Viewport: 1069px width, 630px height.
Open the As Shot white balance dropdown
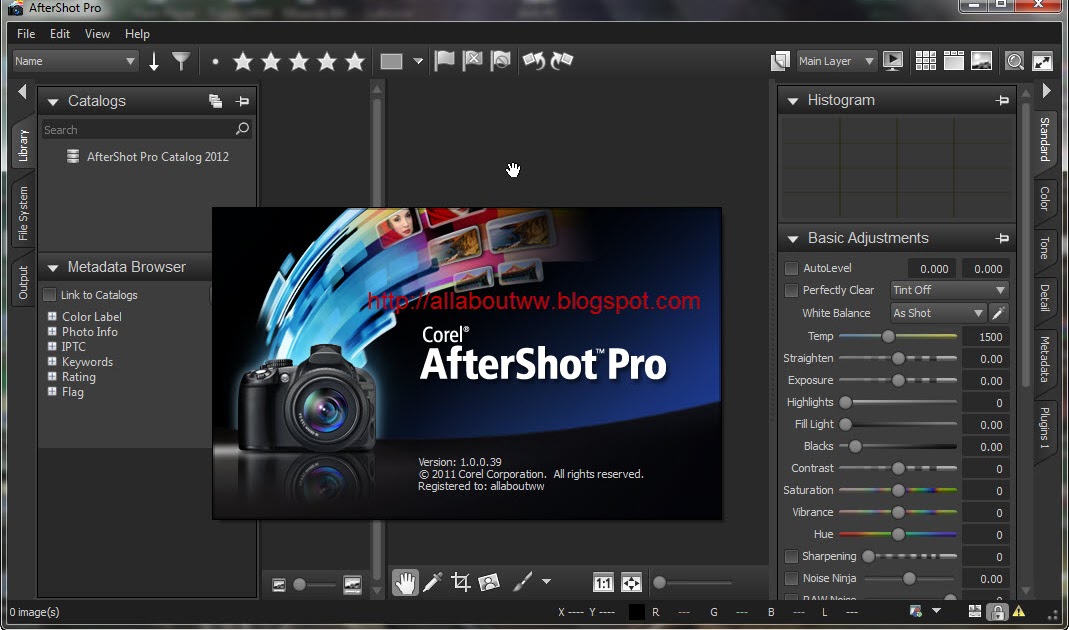click(x=938, y=314)
